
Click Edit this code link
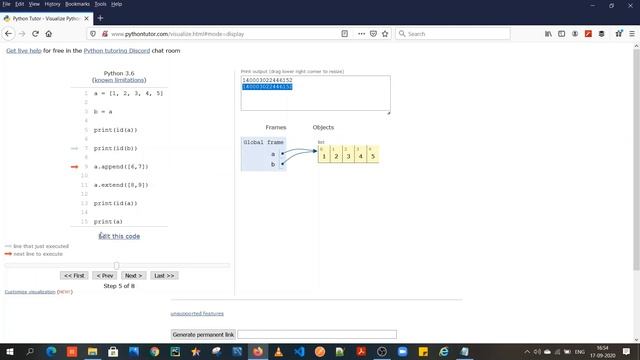[x=119, y=236]
